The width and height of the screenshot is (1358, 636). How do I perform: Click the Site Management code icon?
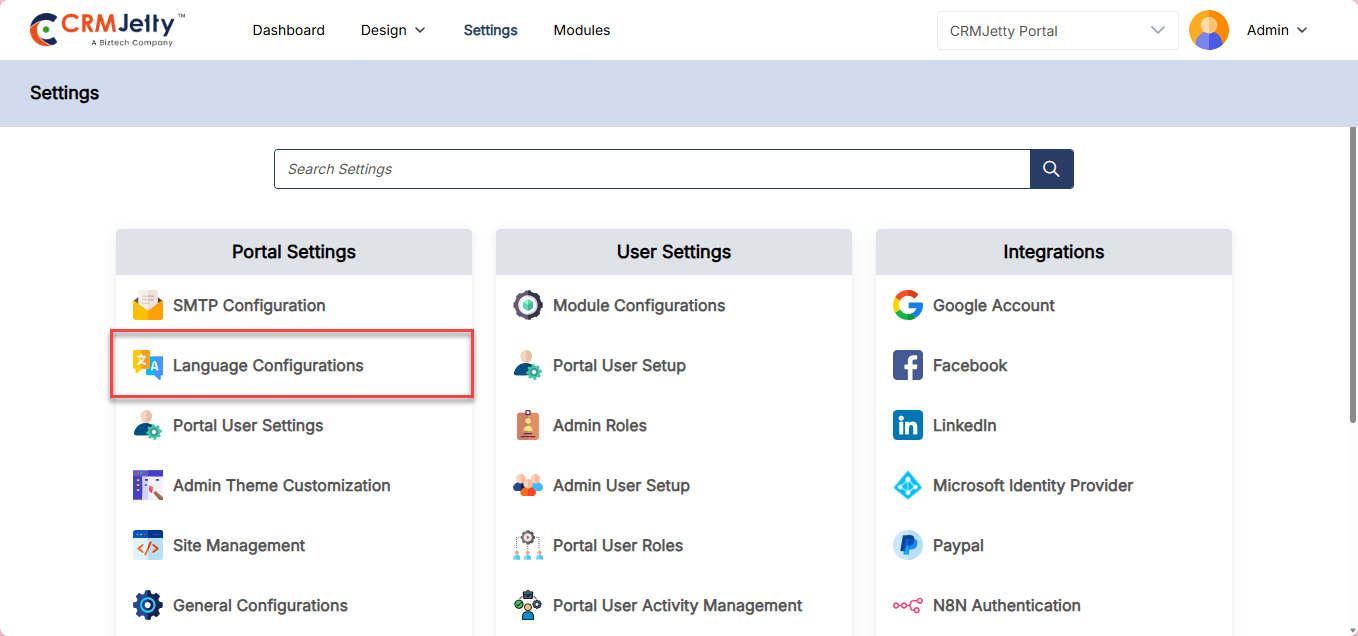pyautogui.click(x=148, y=545)
